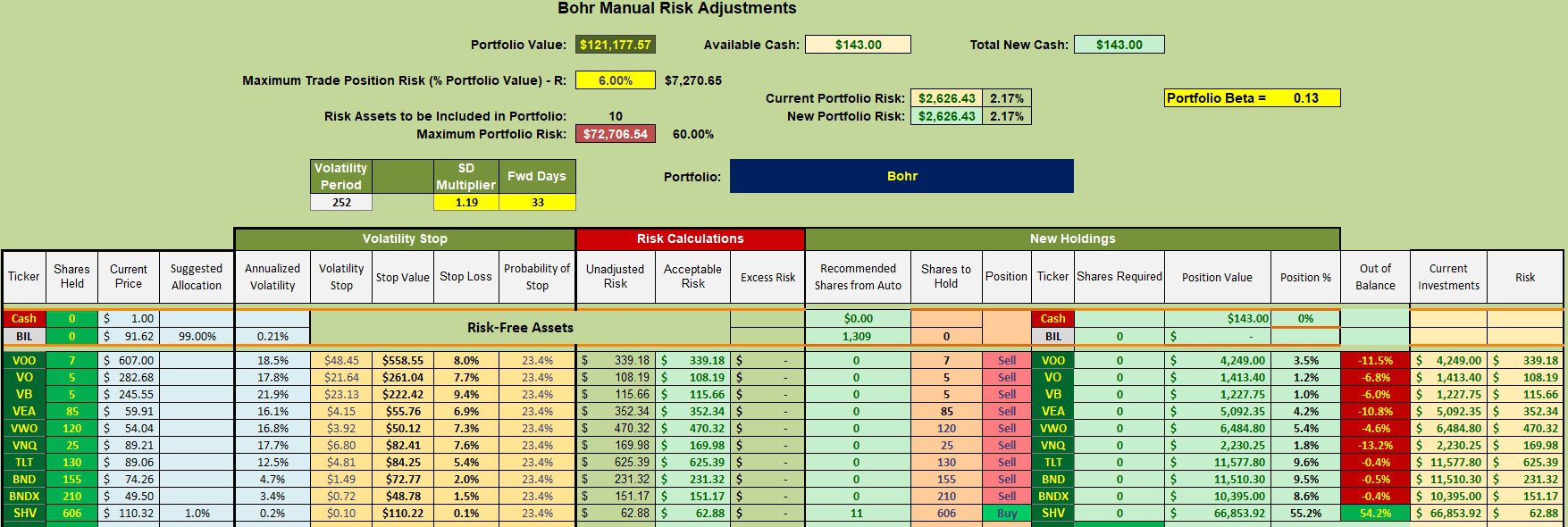The height and width of the screenshot is (527, 1568).
Task: Edit the Fwd Days value 33
Action: pyautogui.click(x=537, y=203)
